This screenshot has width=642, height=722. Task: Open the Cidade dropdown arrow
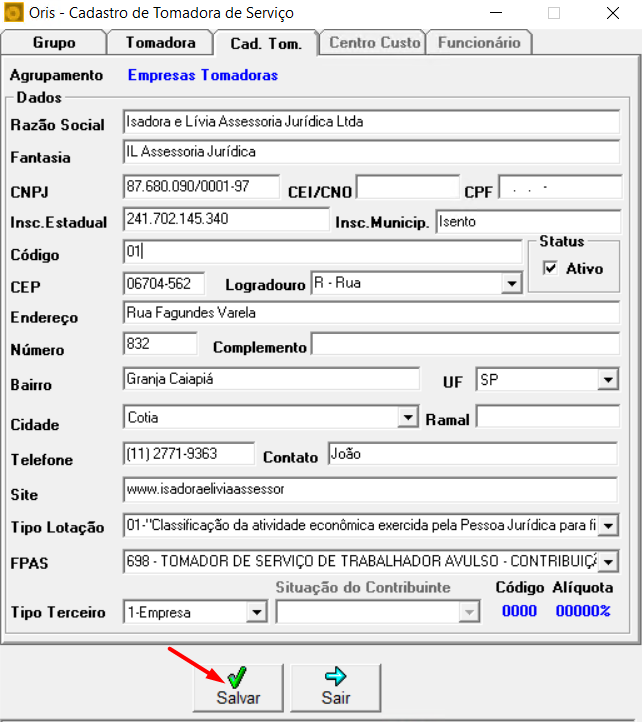408,418
